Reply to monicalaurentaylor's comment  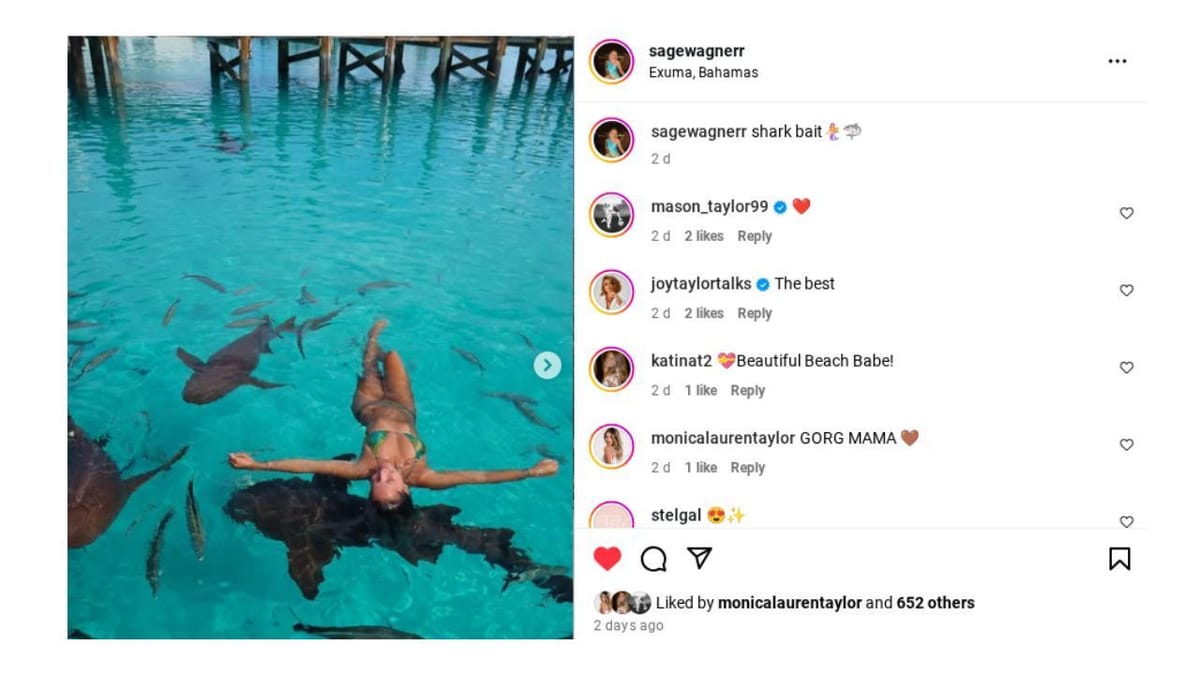[x=748, y=467]
